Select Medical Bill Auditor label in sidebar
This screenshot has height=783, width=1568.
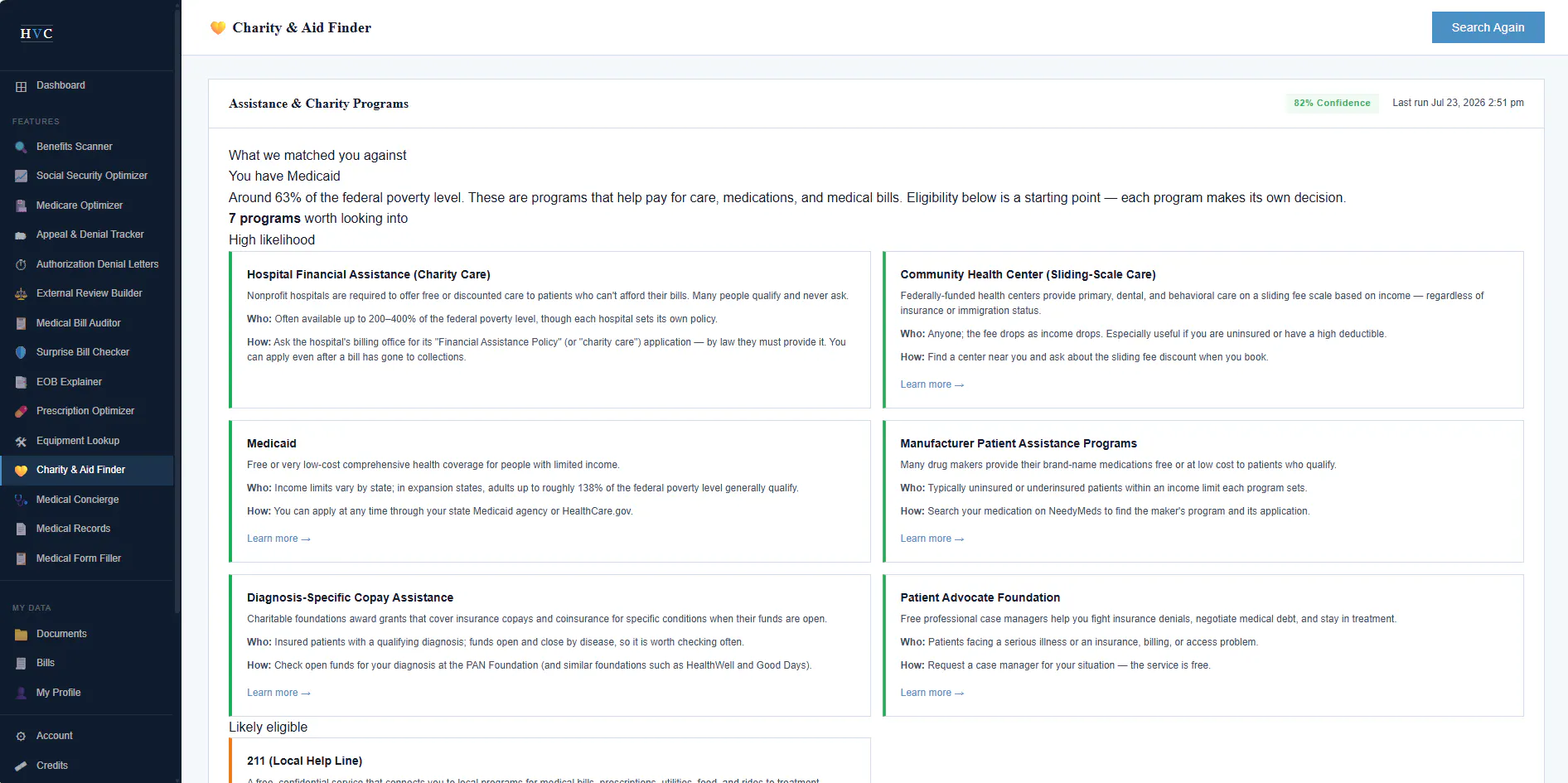[x=79, y=323]
